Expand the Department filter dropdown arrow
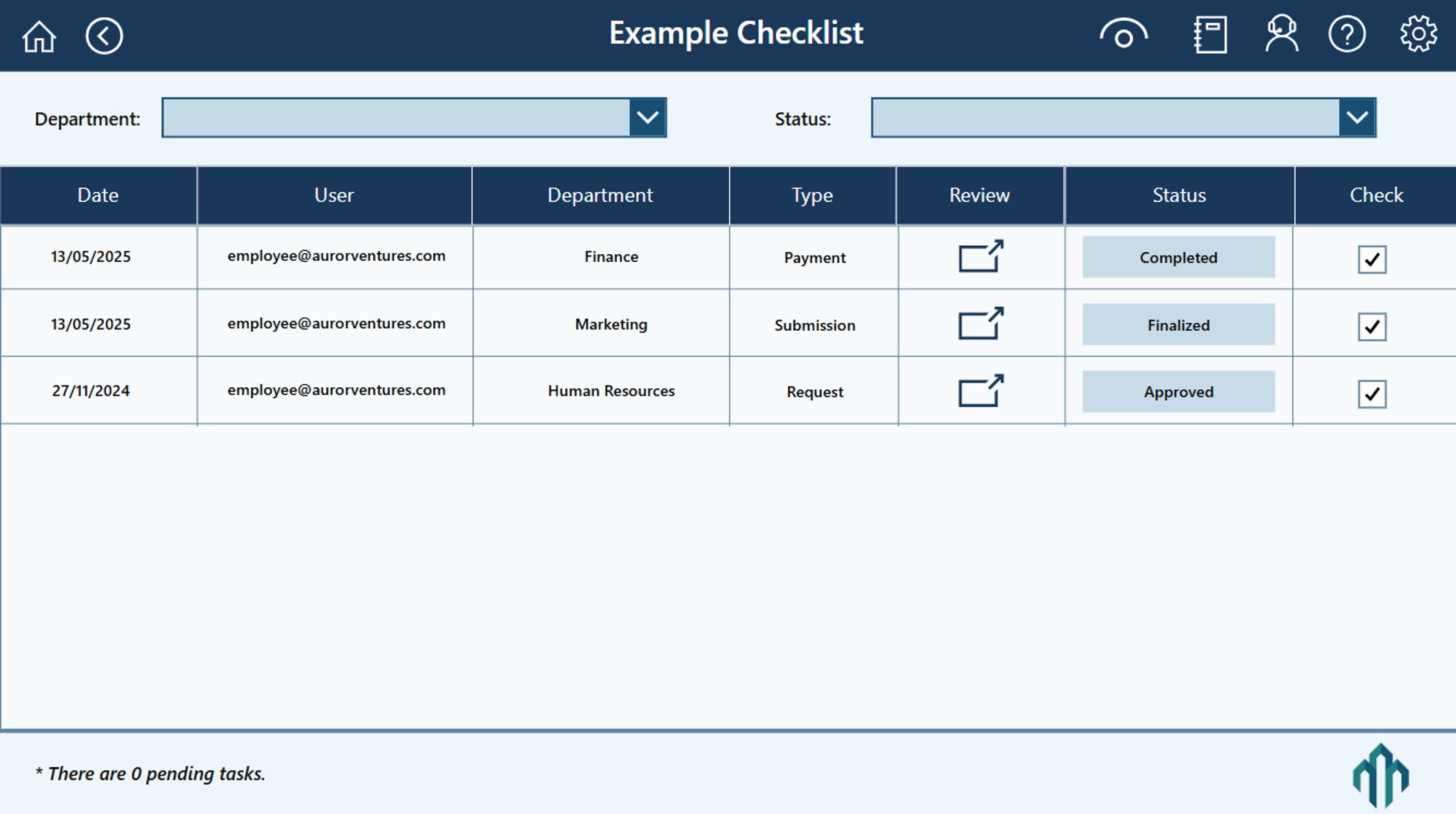Viewport: 1456px width, 814px height. tap(648, 118)
